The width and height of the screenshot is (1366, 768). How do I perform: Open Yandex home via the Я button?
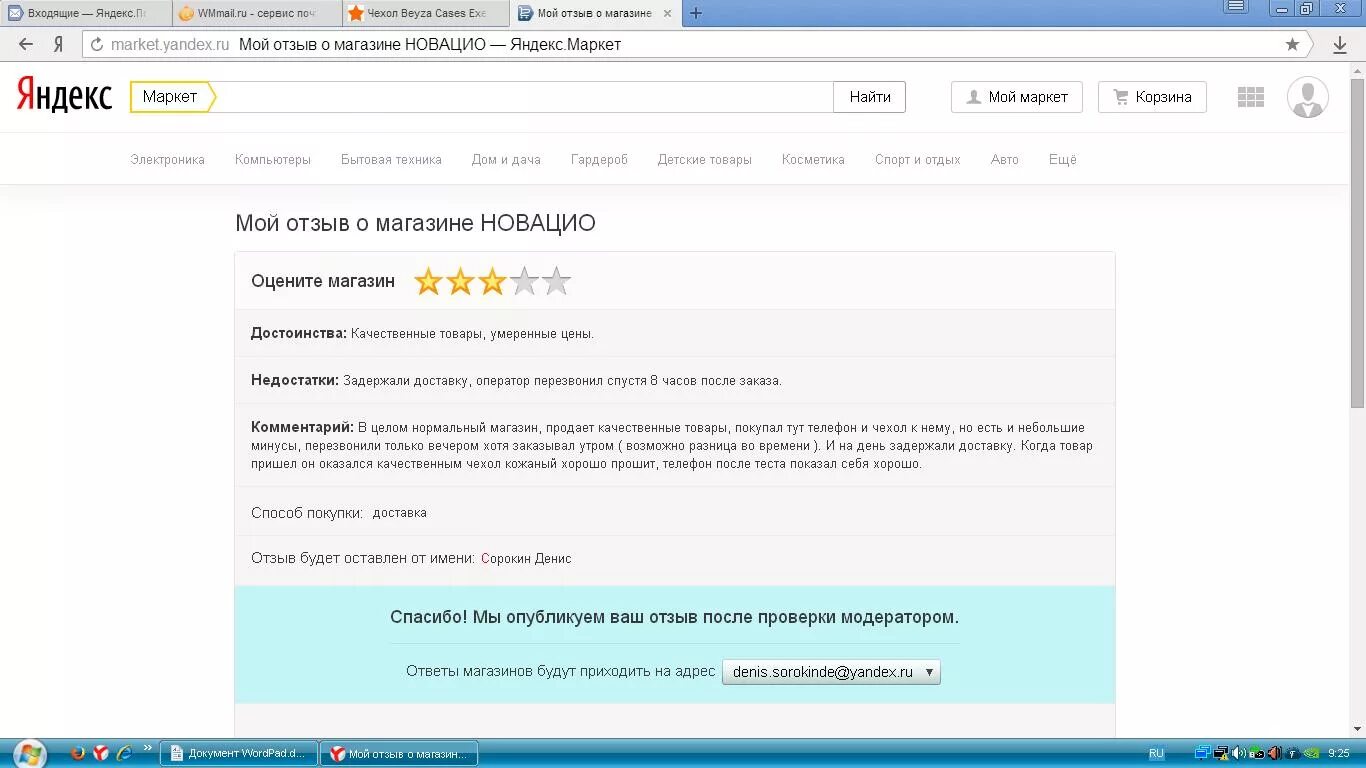[x=58, y=44]
